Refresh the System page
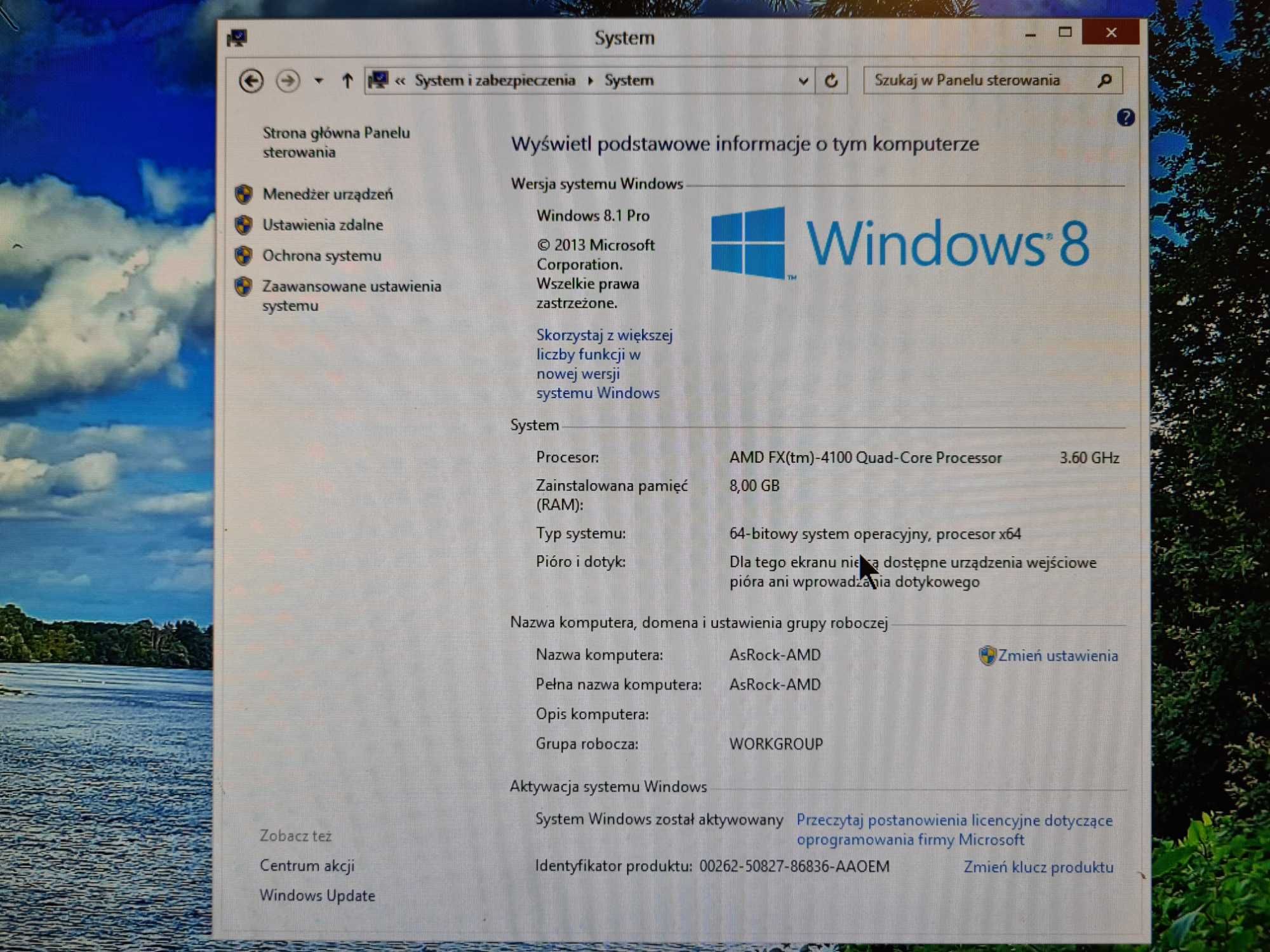The width and height of the screenshot is (1270, 952). click(x=831, y=81)
